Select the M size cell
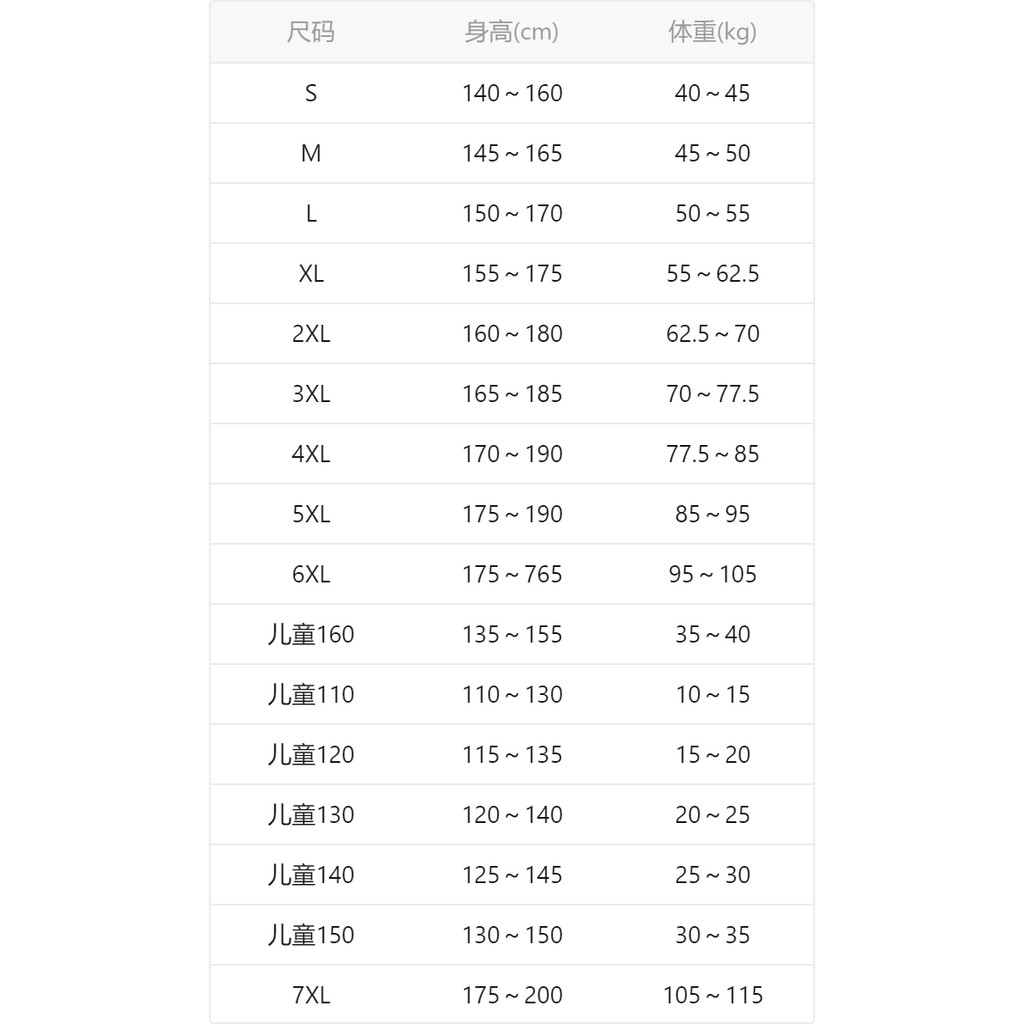Viewport: 1024px width, 1024px height. 311,153
